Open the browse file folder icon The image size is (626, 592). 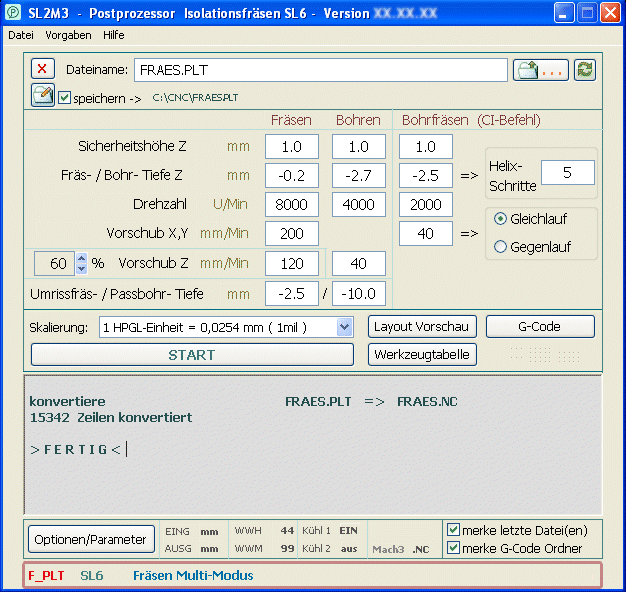(541, 69)
